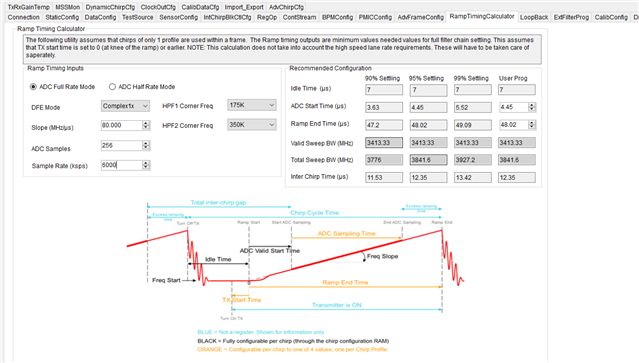639x363 pixels.
Task: Open the DFE Mode dropdown
Action: 125,106
